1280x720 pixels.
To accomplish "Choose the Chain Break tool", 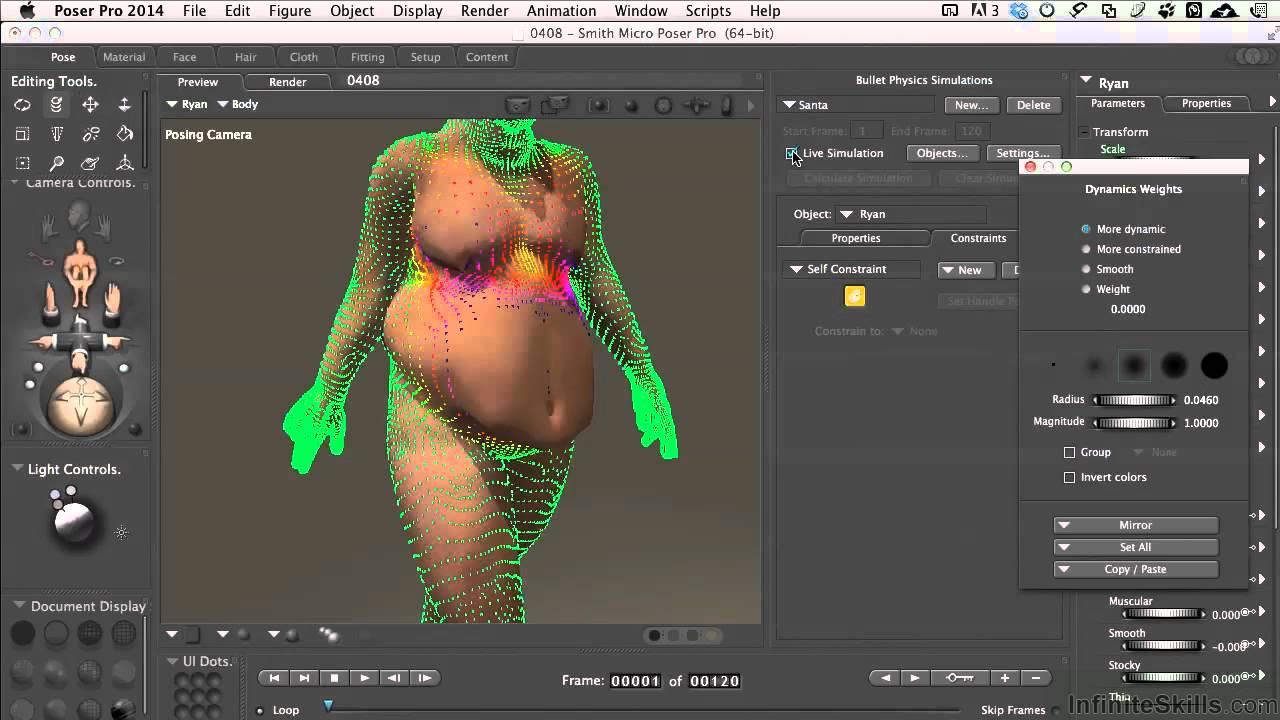I will click(x=91, y=134).
